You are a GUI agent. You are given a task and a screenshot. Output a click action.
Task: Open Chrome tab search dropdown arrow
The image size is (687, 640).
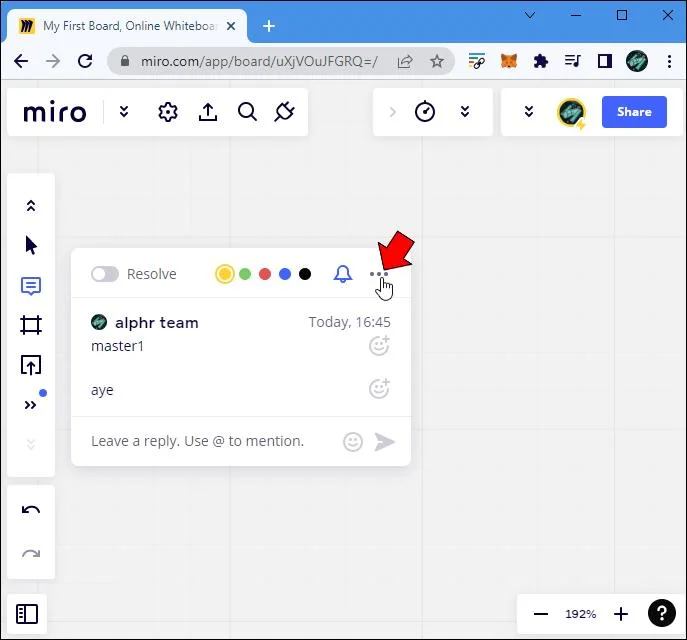click(x=530, y=15)
